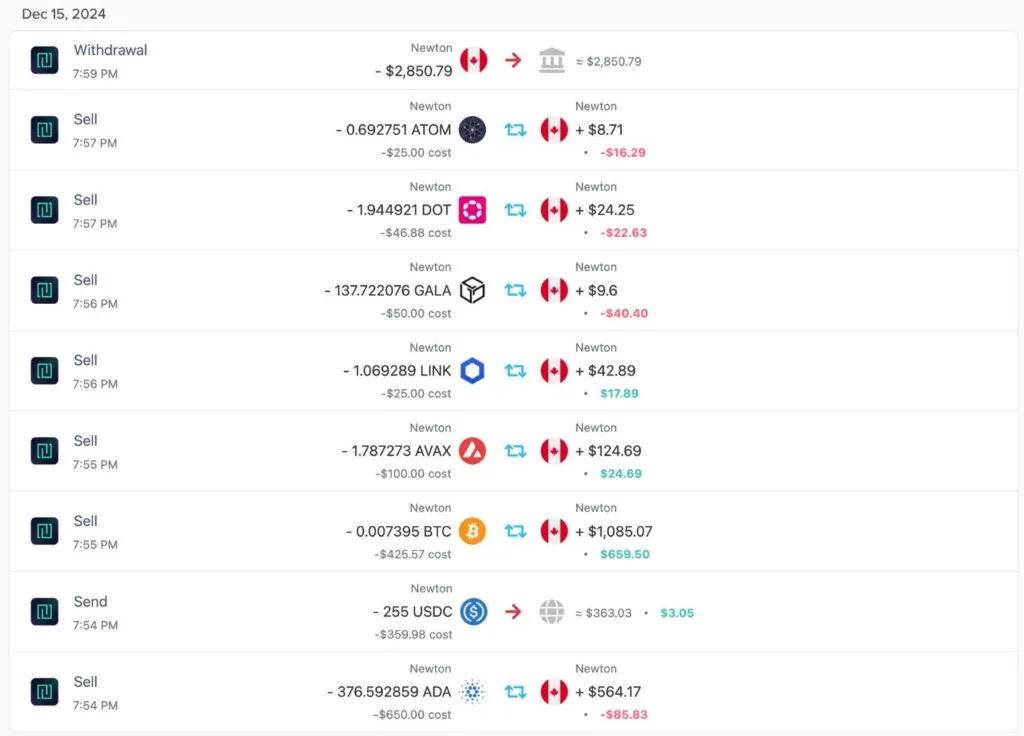Click the GALA cube icon
The height and width of the screenshot is (736, 1024).
(473, 290)
